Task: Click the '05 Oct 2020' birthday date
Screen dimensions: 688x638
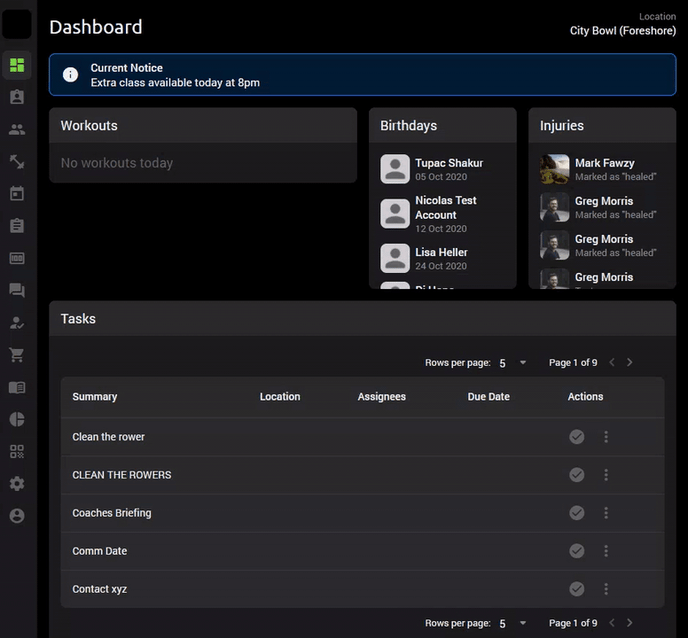Action: [x=441, y=177]
